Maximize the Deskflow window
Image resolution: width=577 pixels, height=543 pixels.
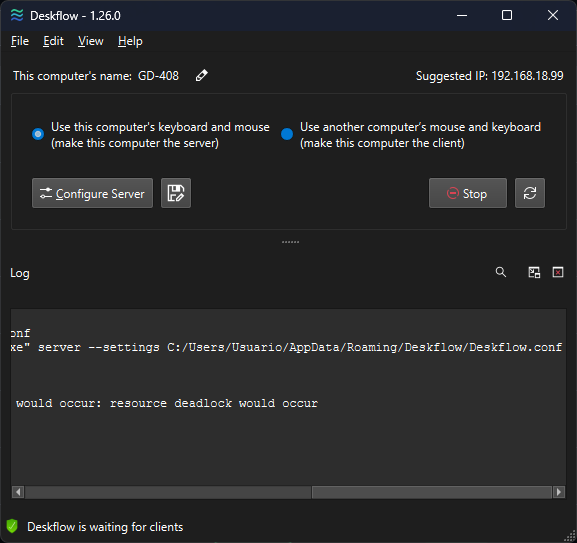[507, 15]
